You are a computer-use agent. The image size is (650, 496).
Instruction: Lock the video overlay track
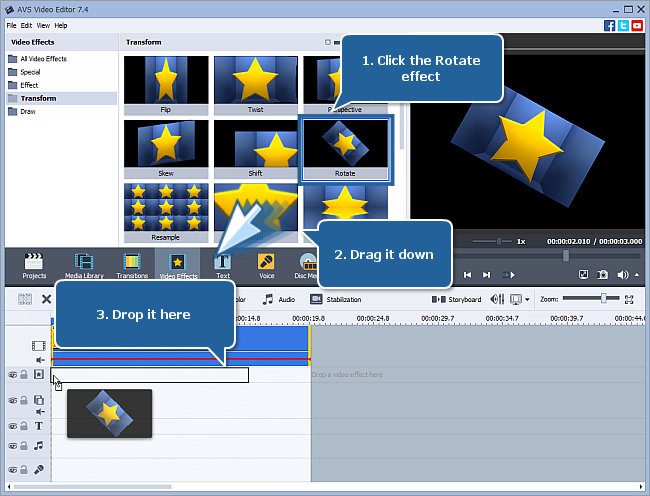[x=24, y=400]
